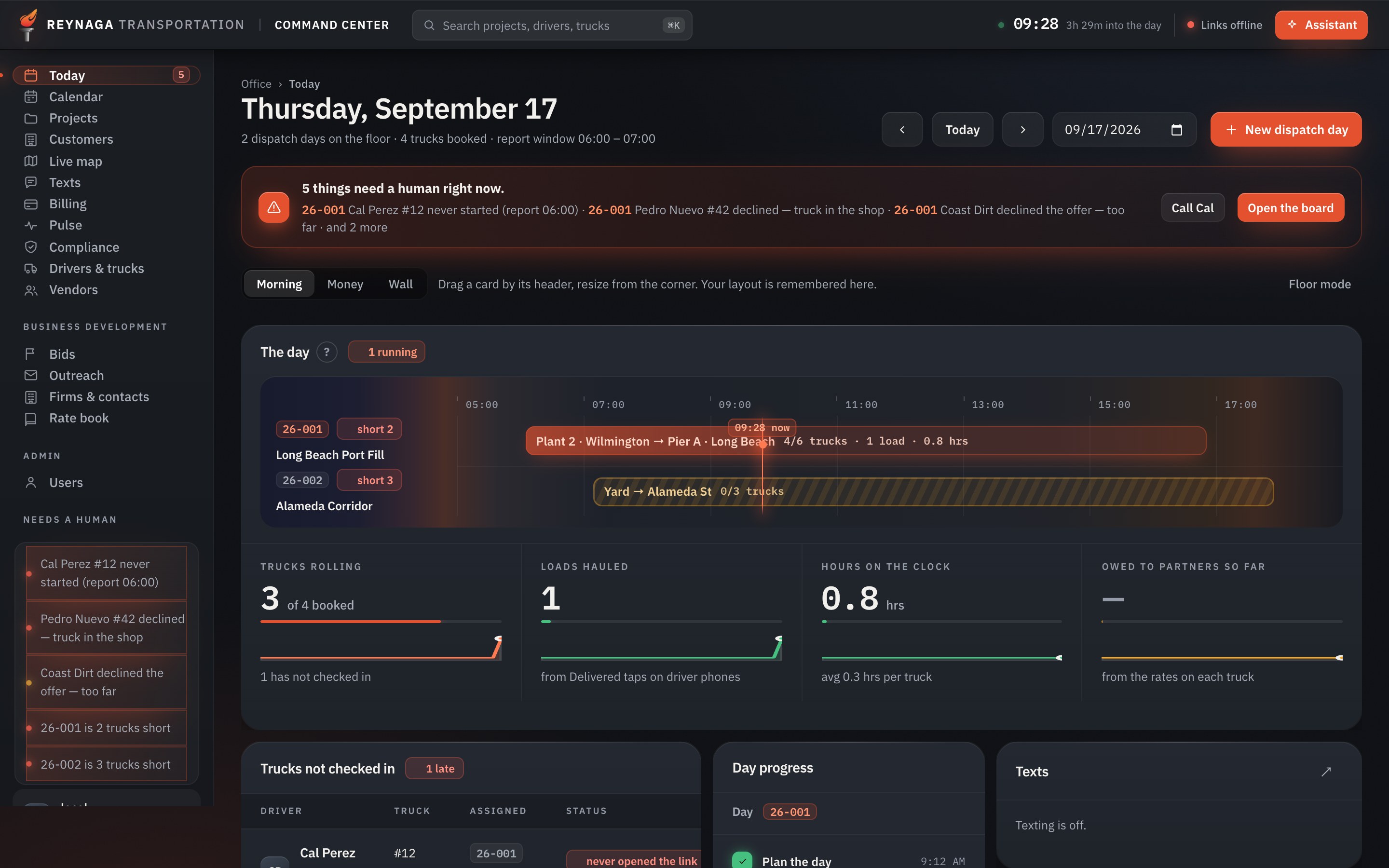This screenshot has height=868, width=1389.
Task: Select Today in the sidebar
Action: (106, 75)
